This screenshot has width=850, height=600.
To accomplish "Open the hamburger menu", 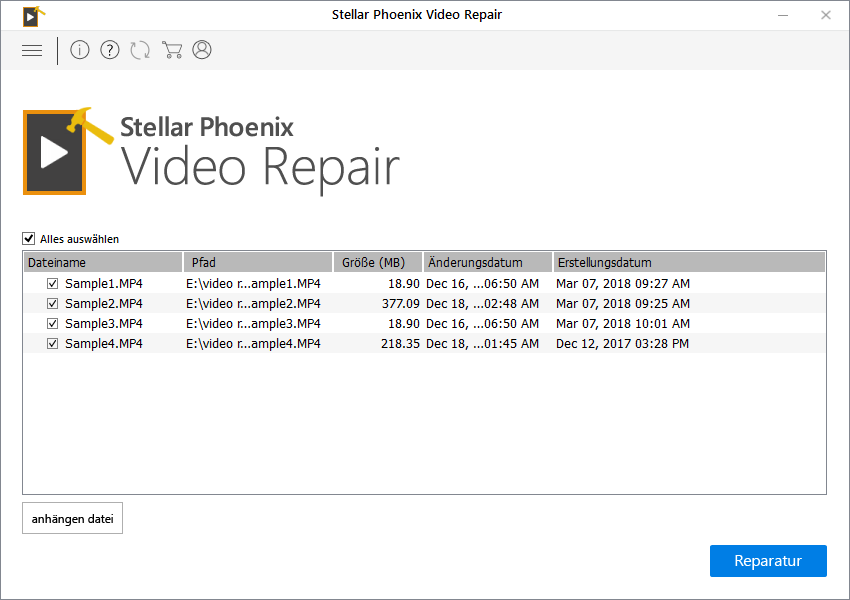I will [x=32, y=50].
